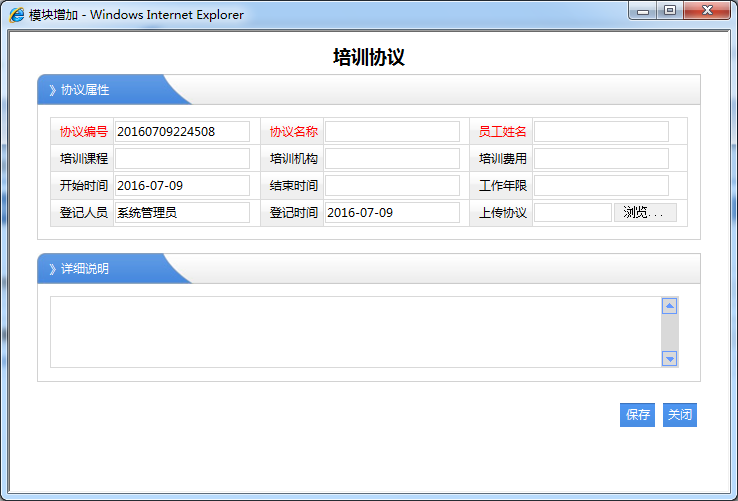Image resolution: width=738 pixels, height=501 pixels.
Task: Open the 结束时间 date field
Action: (x=392, y=186)
